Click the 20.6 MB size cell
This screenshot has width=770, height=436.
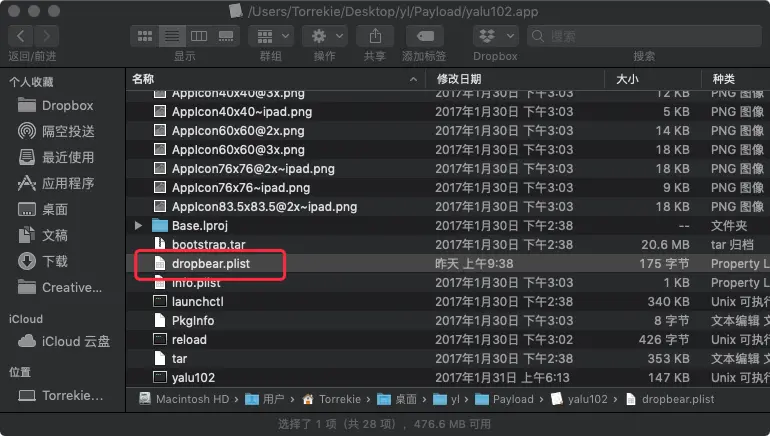pyautogui.click(x=665, y=245)
